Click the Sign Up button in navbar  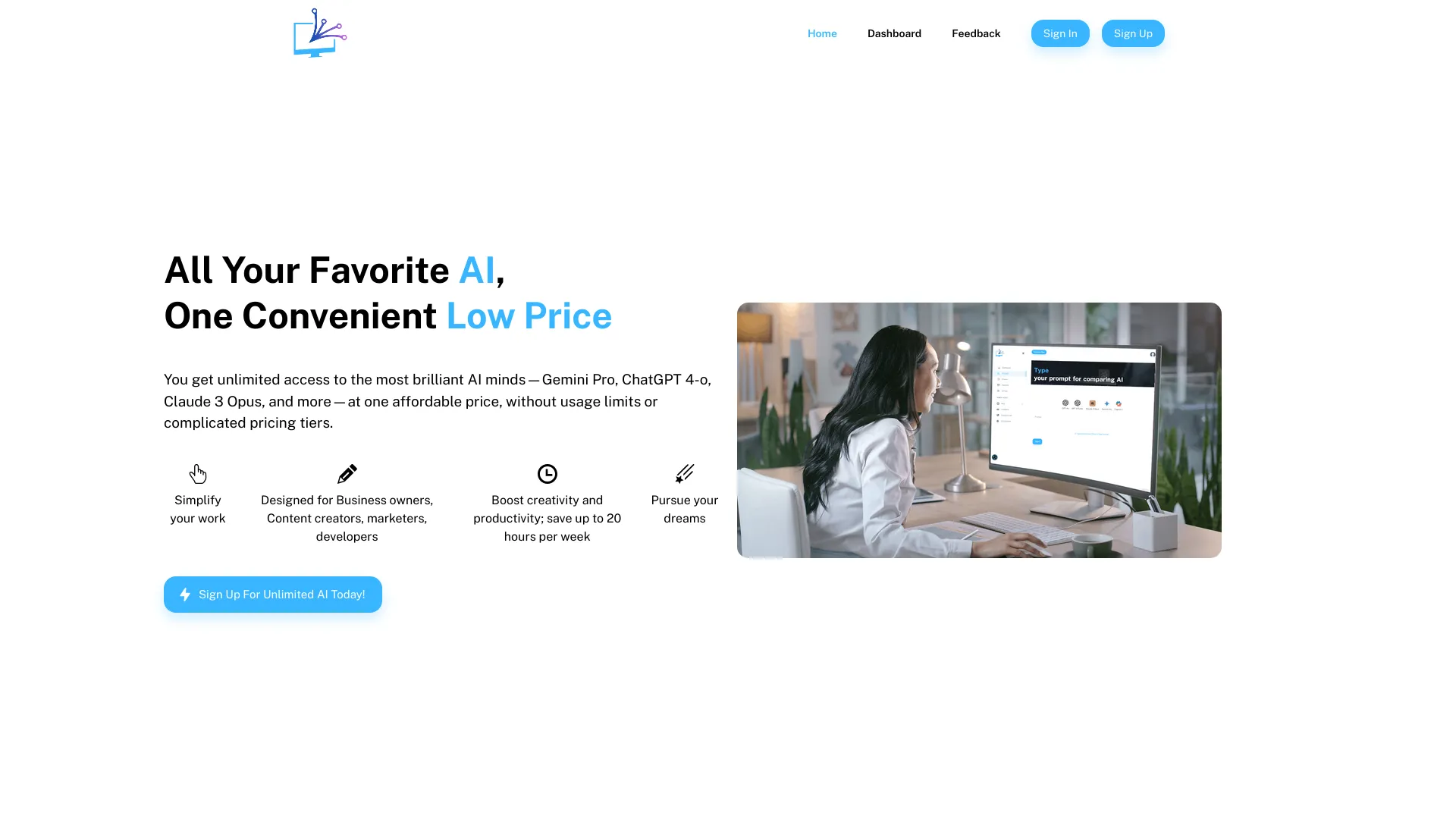(x=1132, y=33)
